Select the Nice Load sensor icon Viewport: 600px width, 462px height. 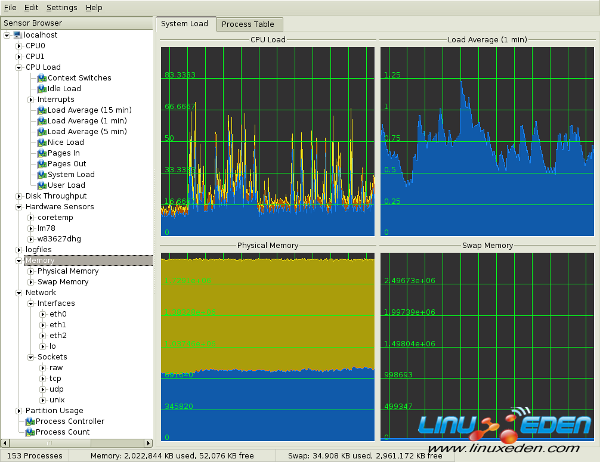point(42,142)
